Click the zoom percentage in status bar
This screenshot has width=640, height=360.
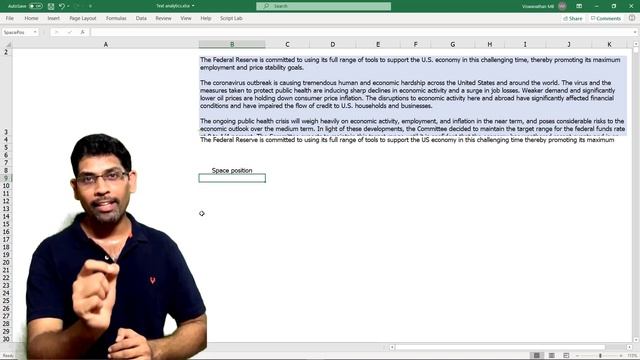click(632, 356)
